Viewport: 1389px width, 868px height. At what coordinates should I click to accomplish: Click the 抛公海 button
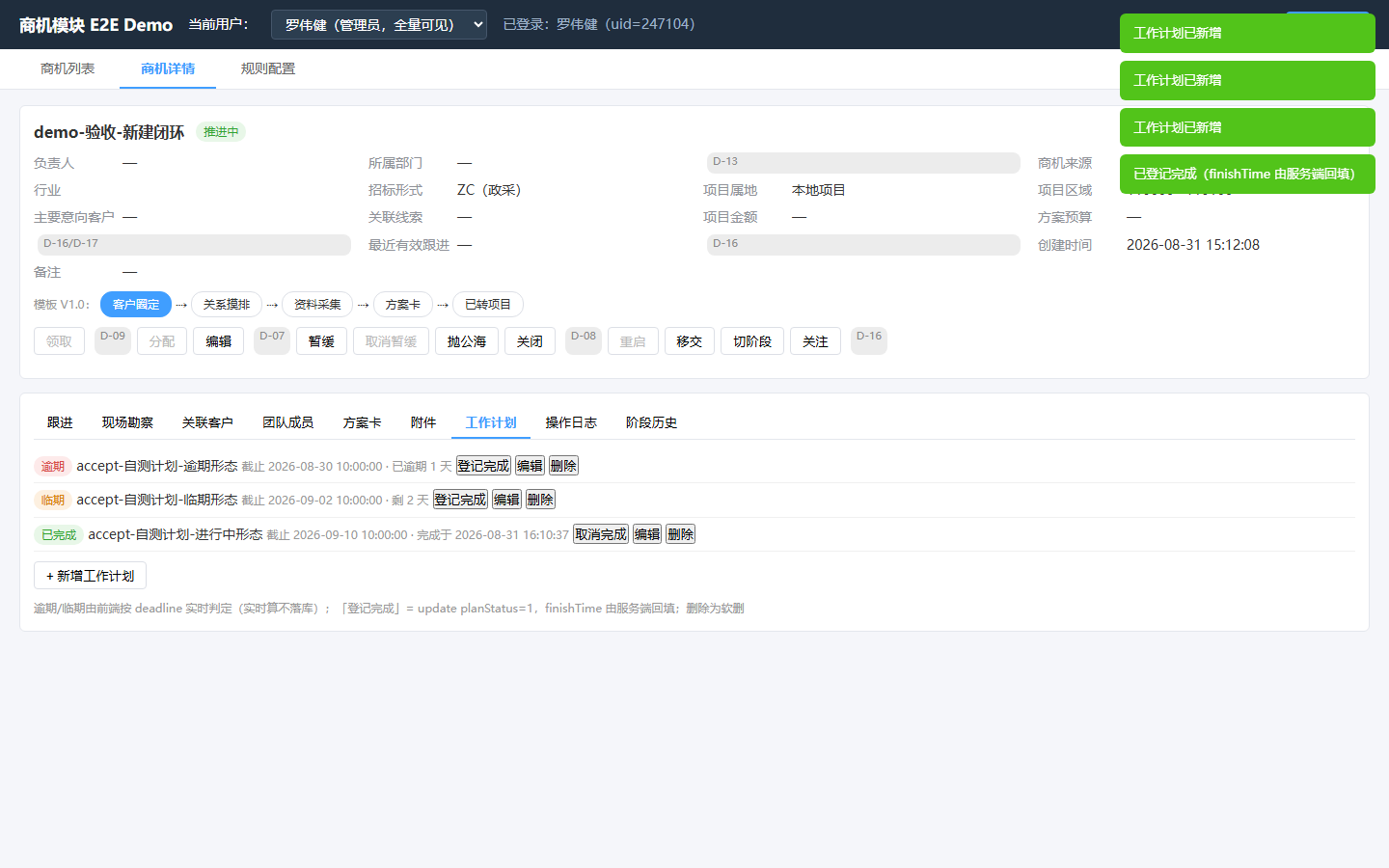pyautogui.click(x=467, y=341)
